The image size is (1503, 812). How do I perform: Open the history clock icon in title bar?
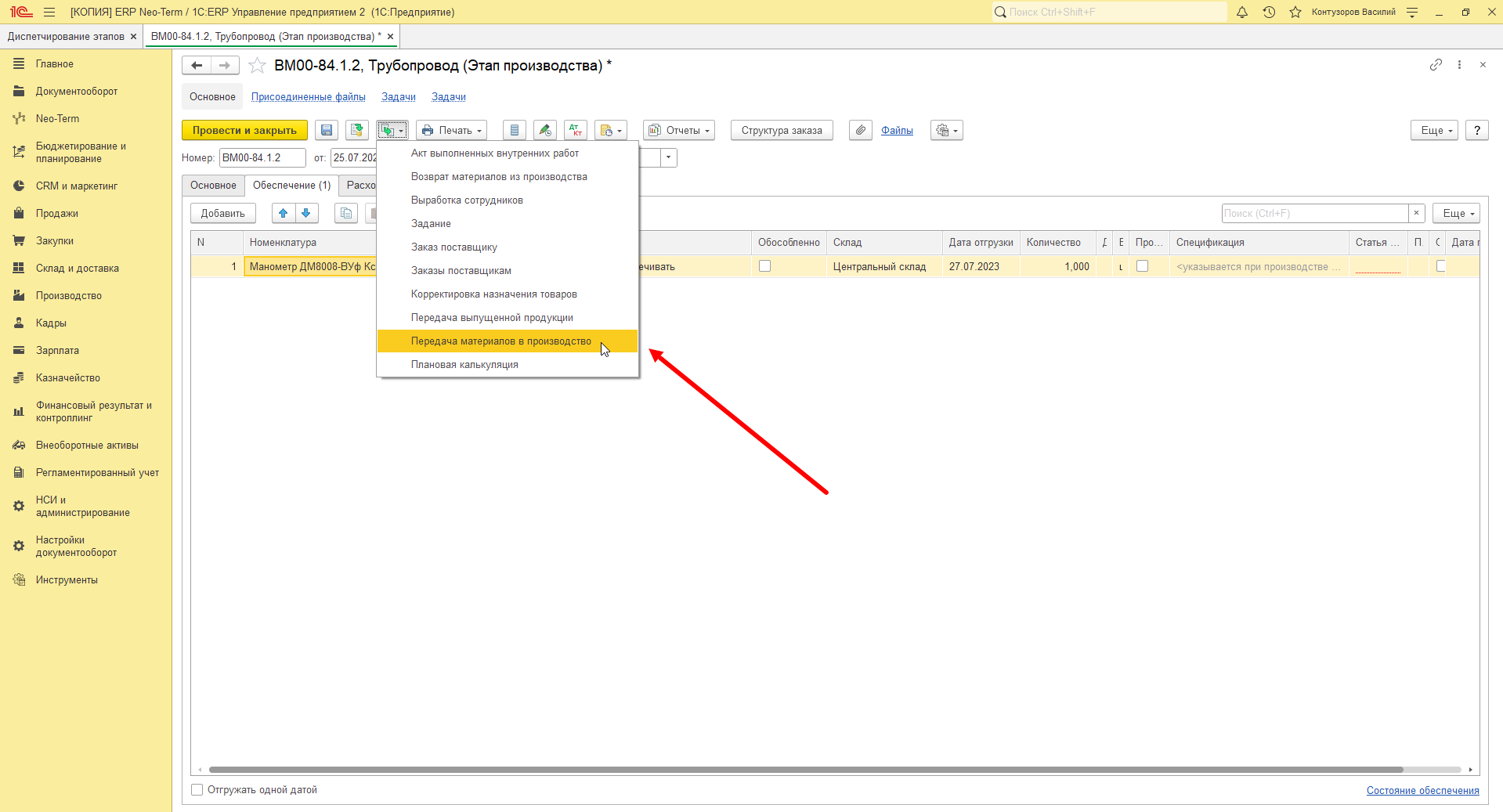pyautogui.click(x=1269, y=12)
